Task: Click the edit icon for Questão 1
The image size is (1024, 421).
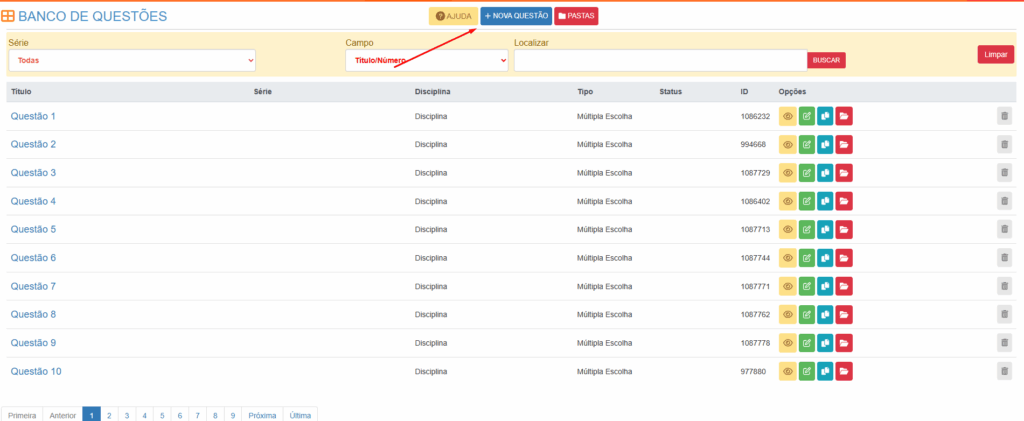Action: point(807,117)
